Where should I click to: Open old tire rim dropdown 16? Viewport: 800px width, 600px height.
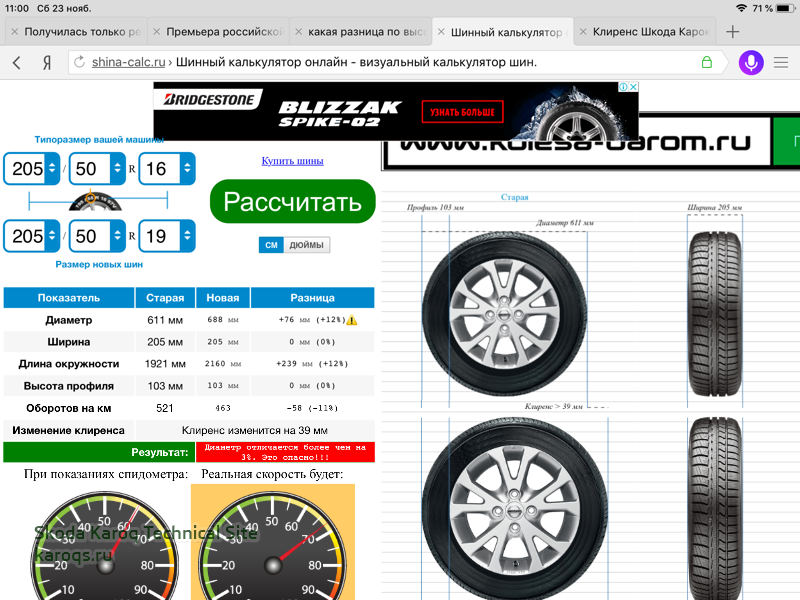point(167,168)
